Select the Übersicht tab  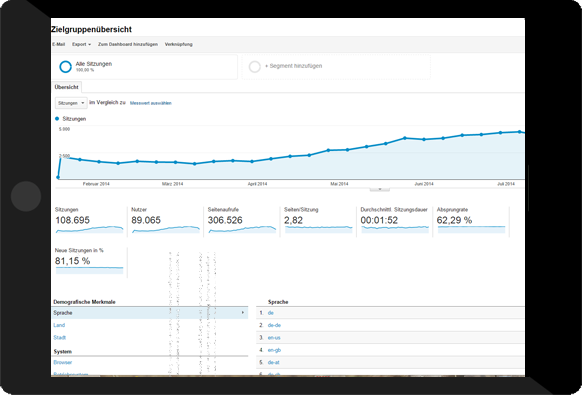coord(67,87)
